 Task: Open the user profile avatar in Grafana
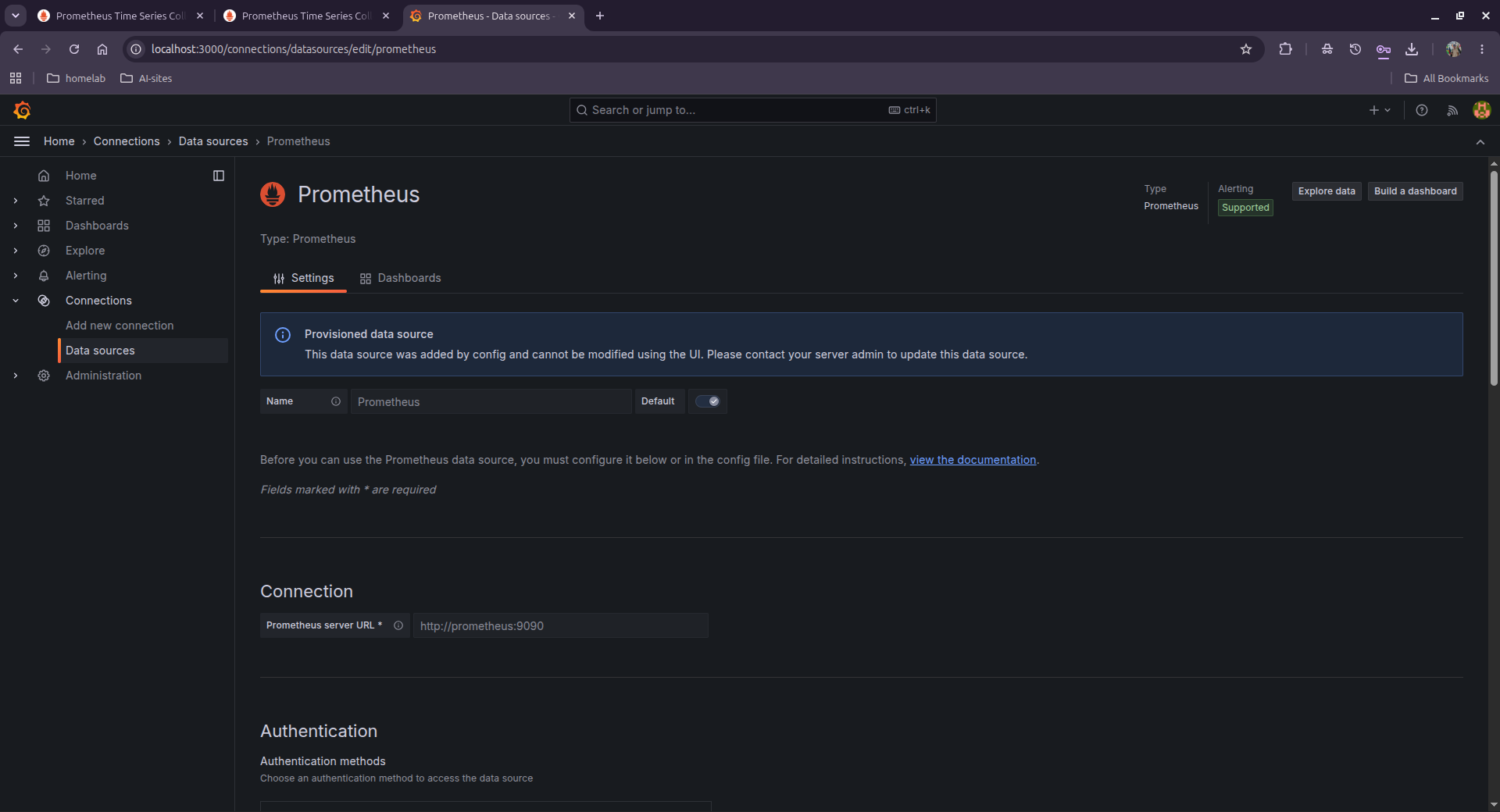1481,110
